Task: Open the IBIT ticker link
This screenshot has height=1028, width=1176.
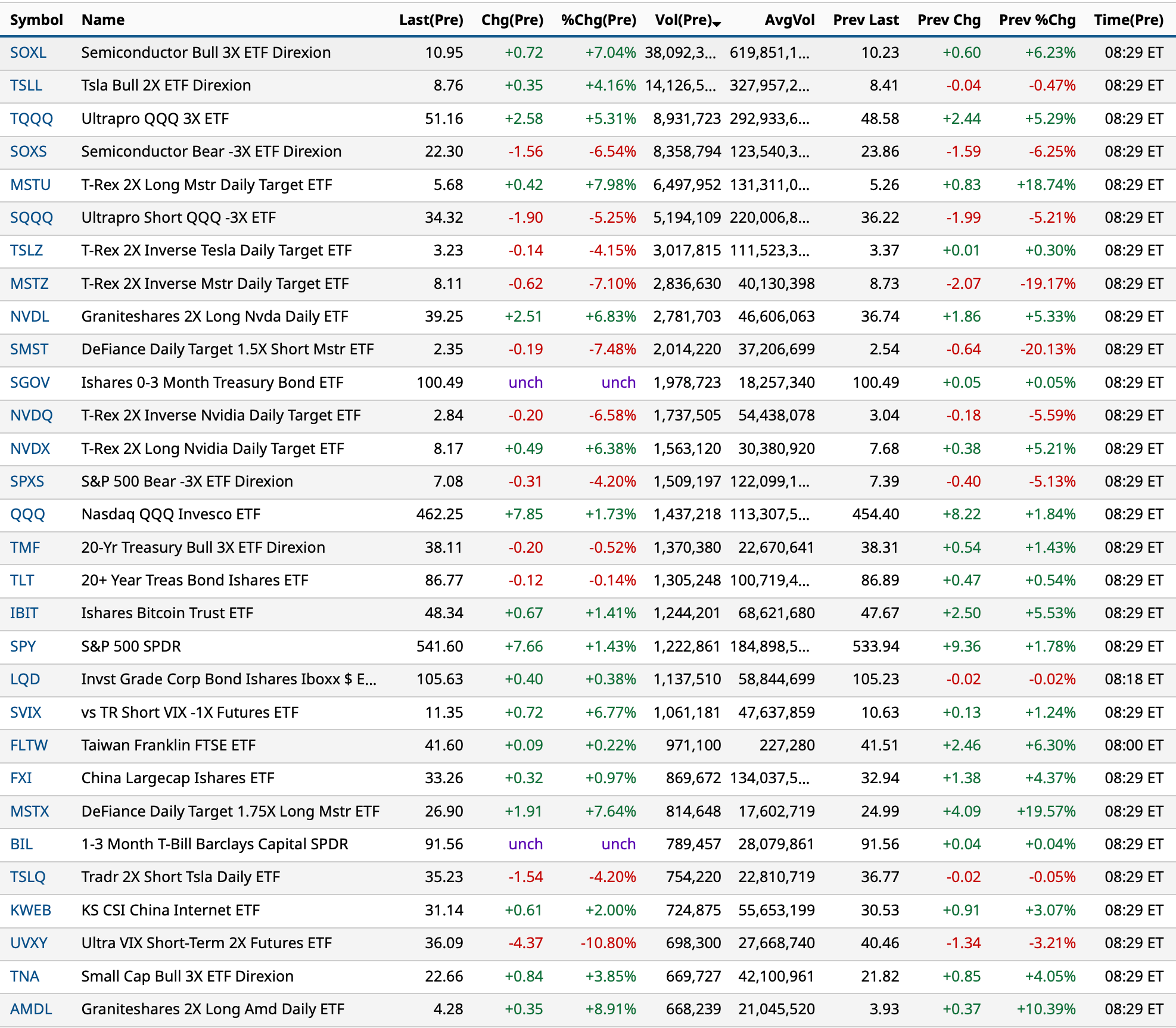Action: [24, 613]
